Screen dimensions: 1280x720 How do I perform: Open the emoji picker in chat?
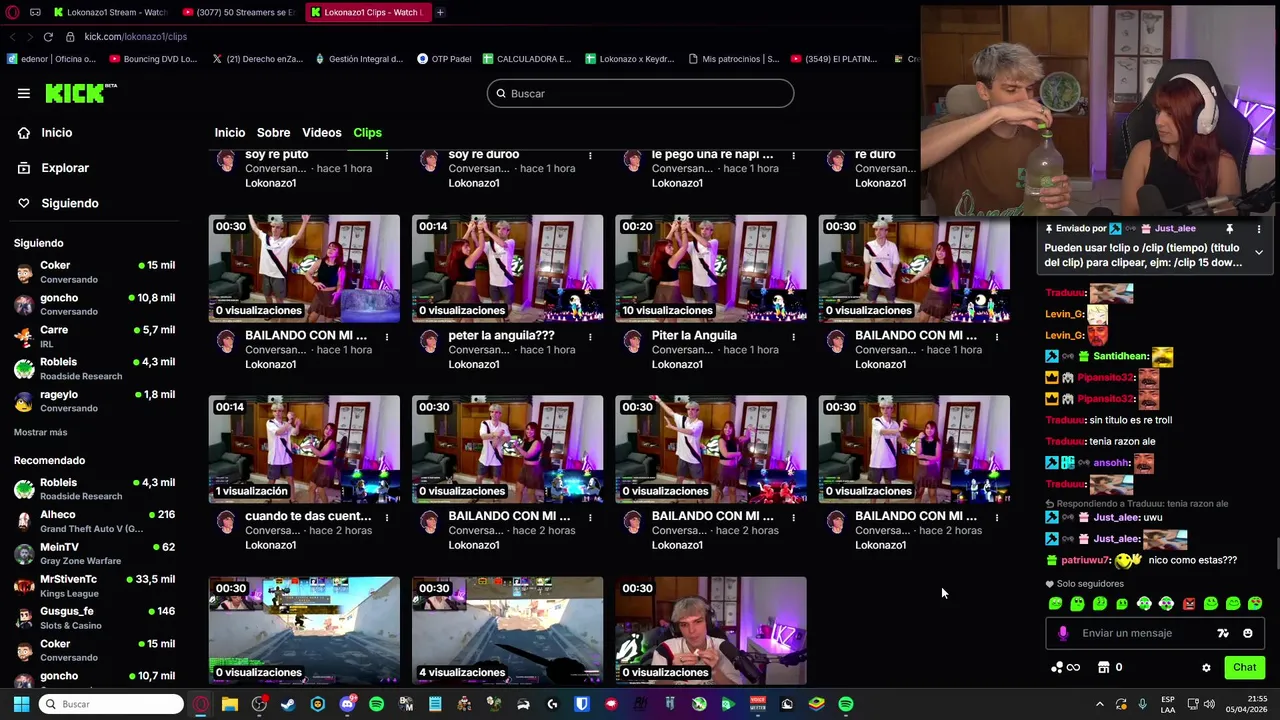click(1248, 633)
